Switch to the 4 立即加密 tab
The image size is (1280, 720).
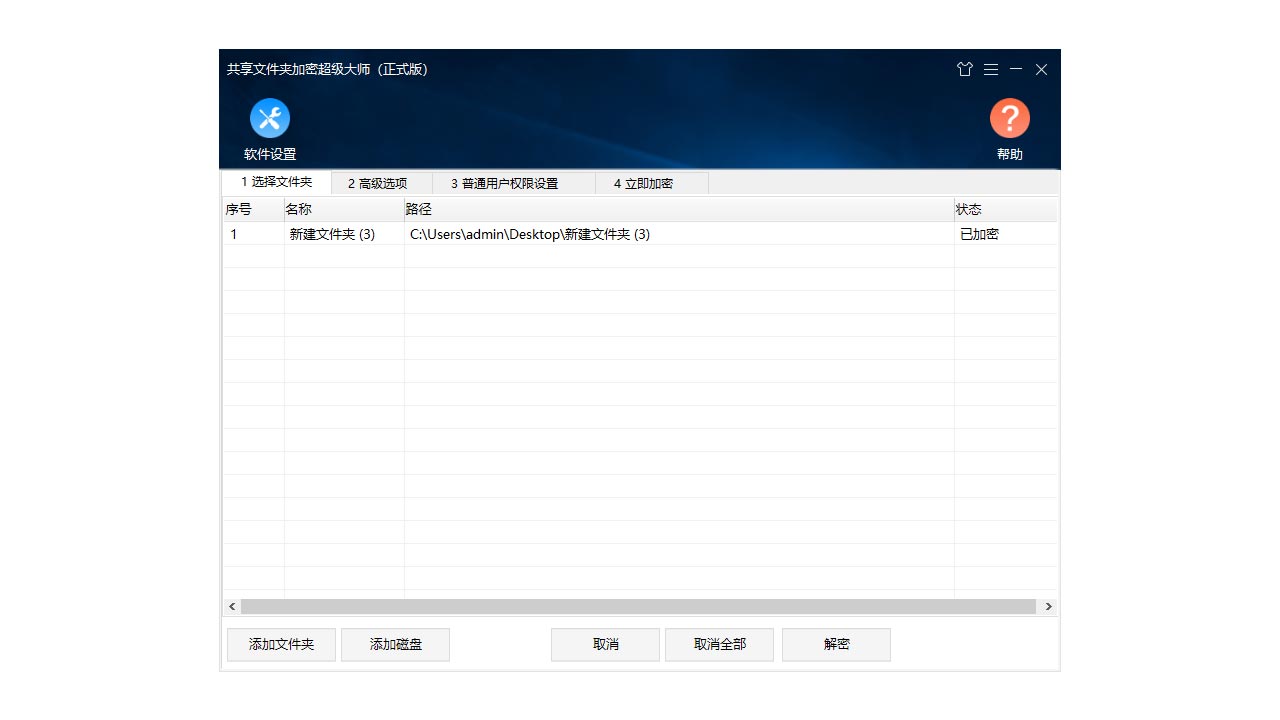644,183
